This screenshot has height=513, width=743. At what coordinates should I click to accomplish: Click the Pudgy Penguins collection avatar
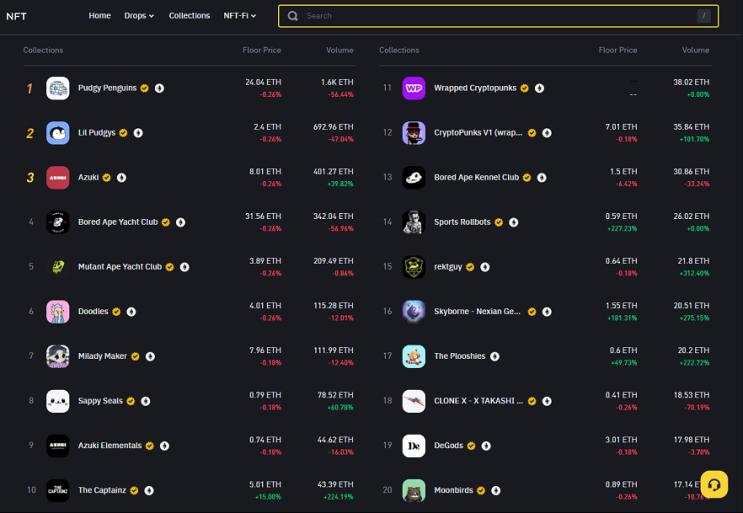click(x=58, y=88)
